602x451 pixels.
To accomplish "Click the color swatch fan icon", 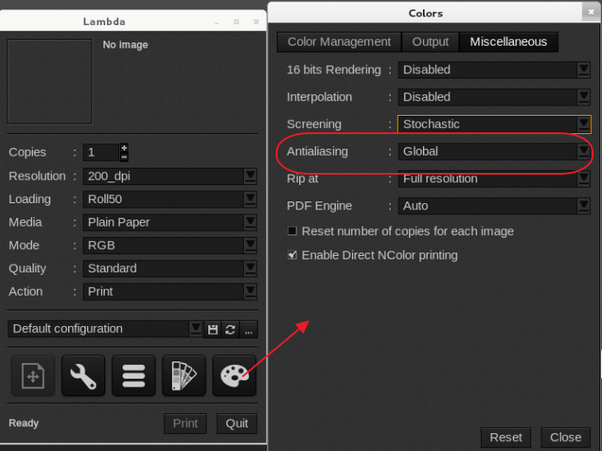I will pyautogui.click(x=183, y=376).
